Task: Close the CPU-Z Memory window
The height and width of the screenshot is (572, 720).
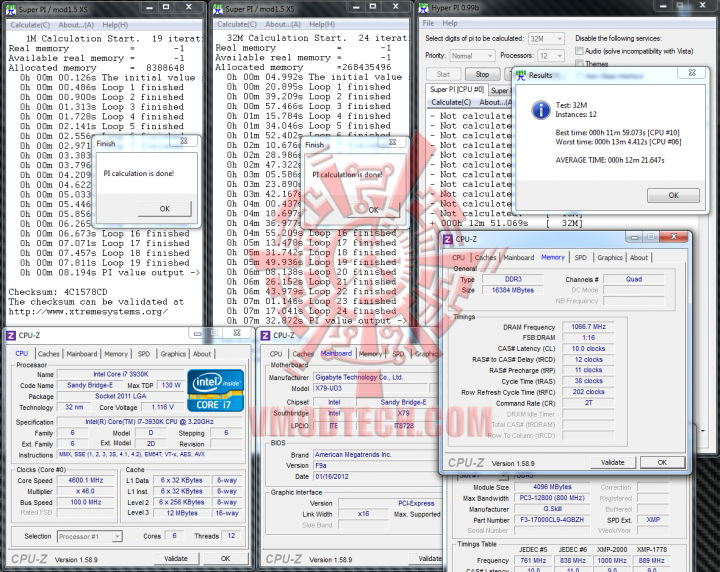Action: pyautogui.click(x=674, y=236)
